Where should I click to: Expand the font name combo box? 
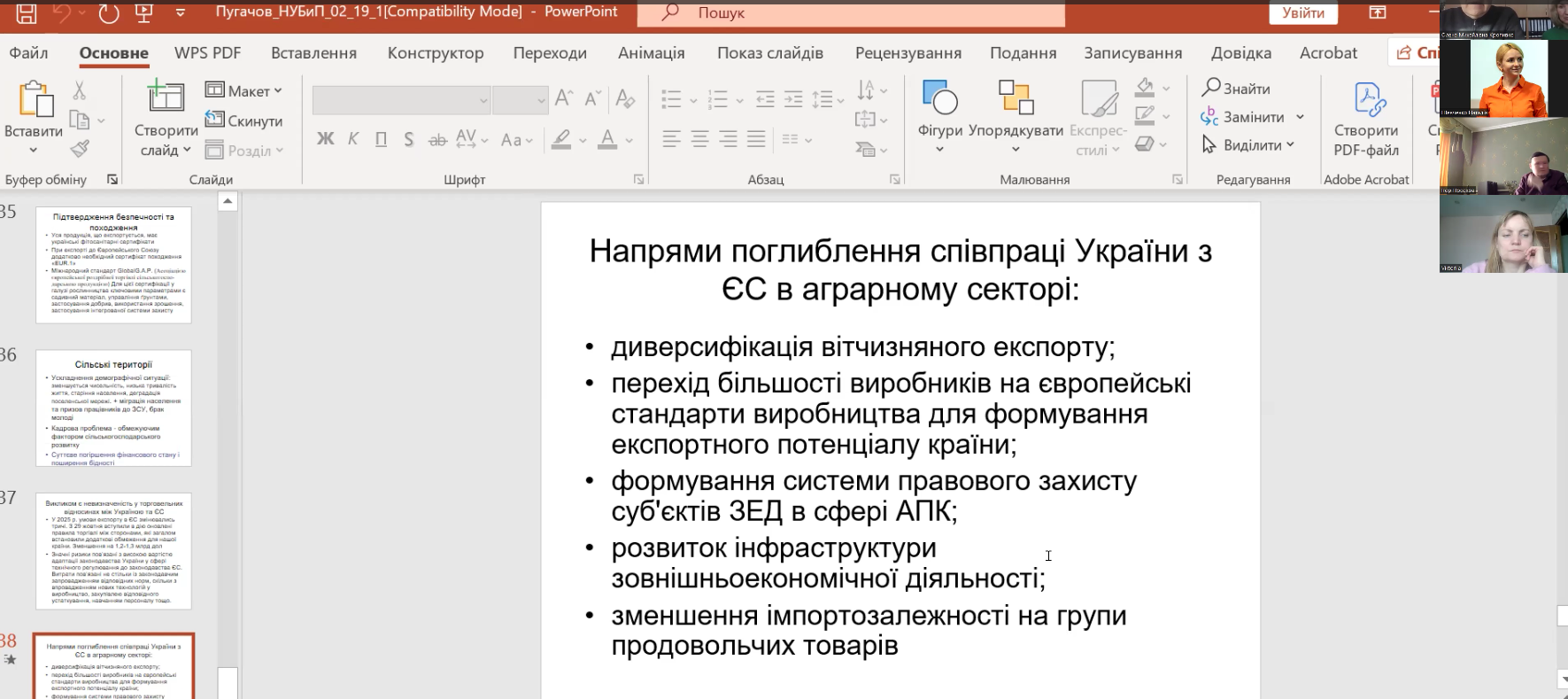click(483, 100)
